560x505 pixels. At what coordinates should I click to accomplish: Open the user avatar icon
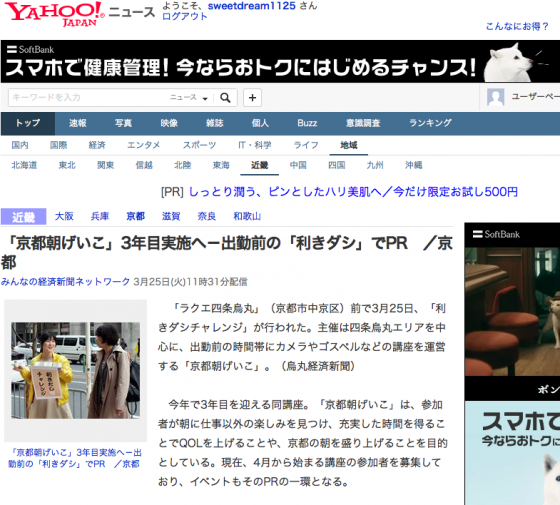point(495,97)
